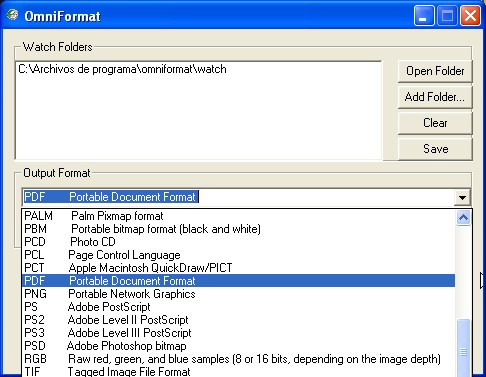Image resolution: width=486 pixels, height=377 pixels.
Task: Minimize the OmniFormat window
Action: pyautogui.click(x=424, y=16)
